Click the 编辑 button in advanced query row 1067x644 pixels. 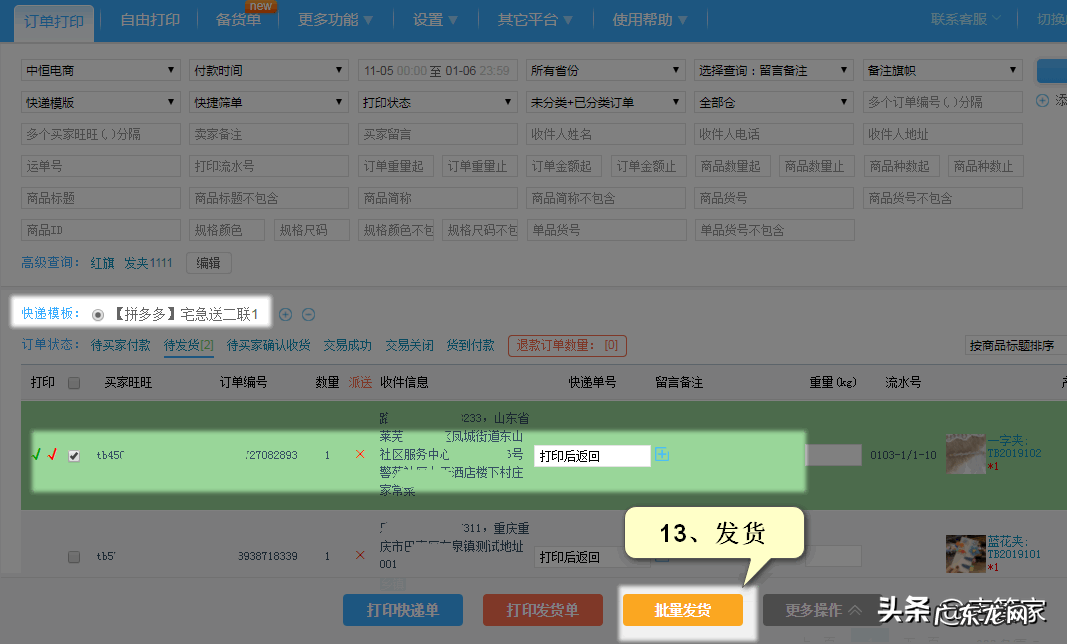(208, 263)
